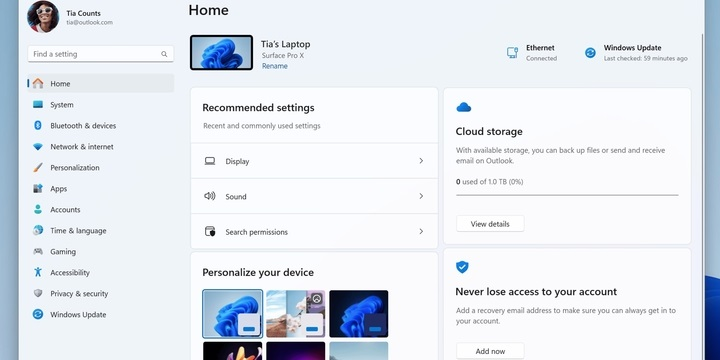Viewport: 720px width, 360px height.
Task: Click the Accounts person icon
Action: point(38,209)
